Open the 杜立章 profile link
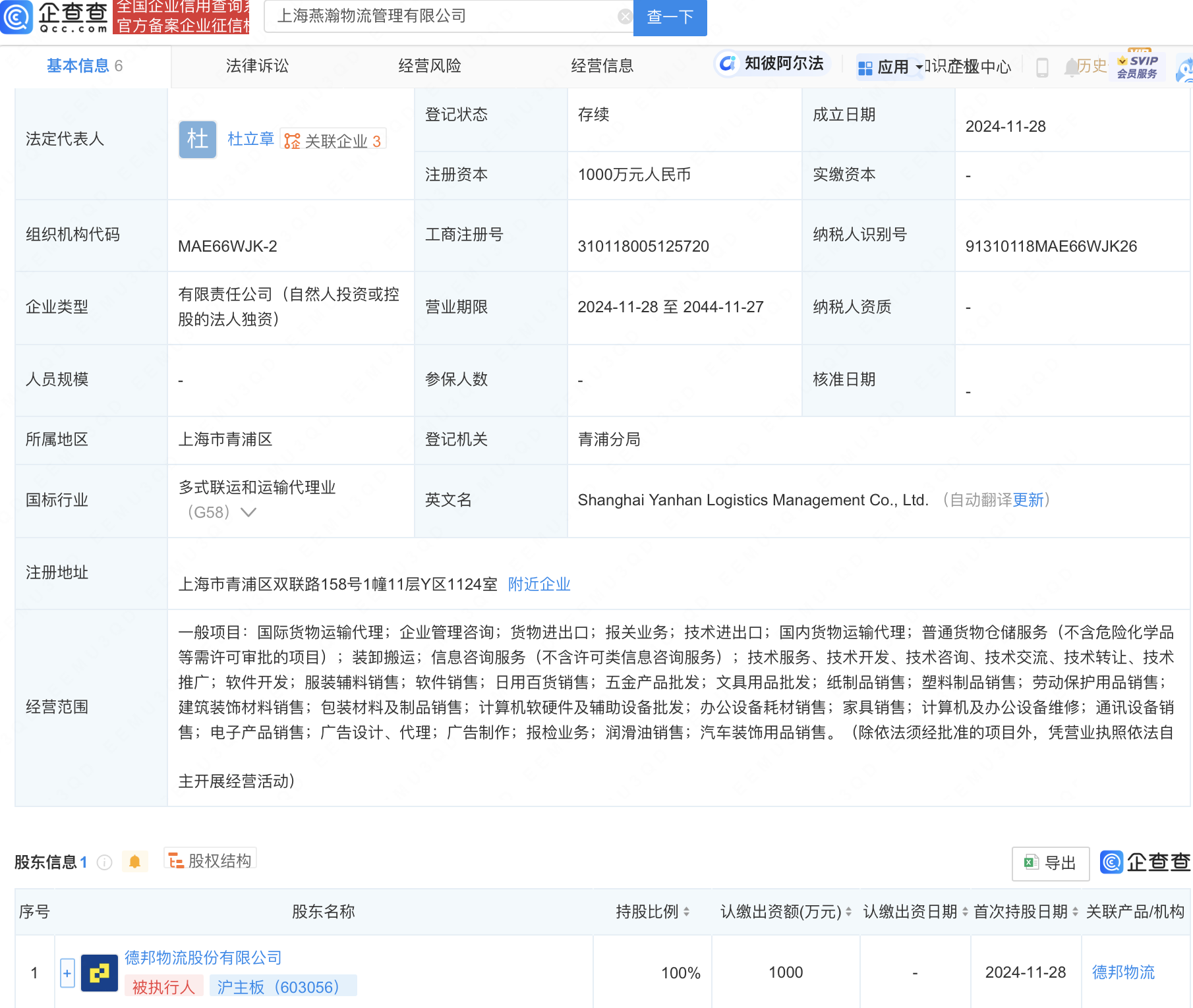 click(250, 139)
